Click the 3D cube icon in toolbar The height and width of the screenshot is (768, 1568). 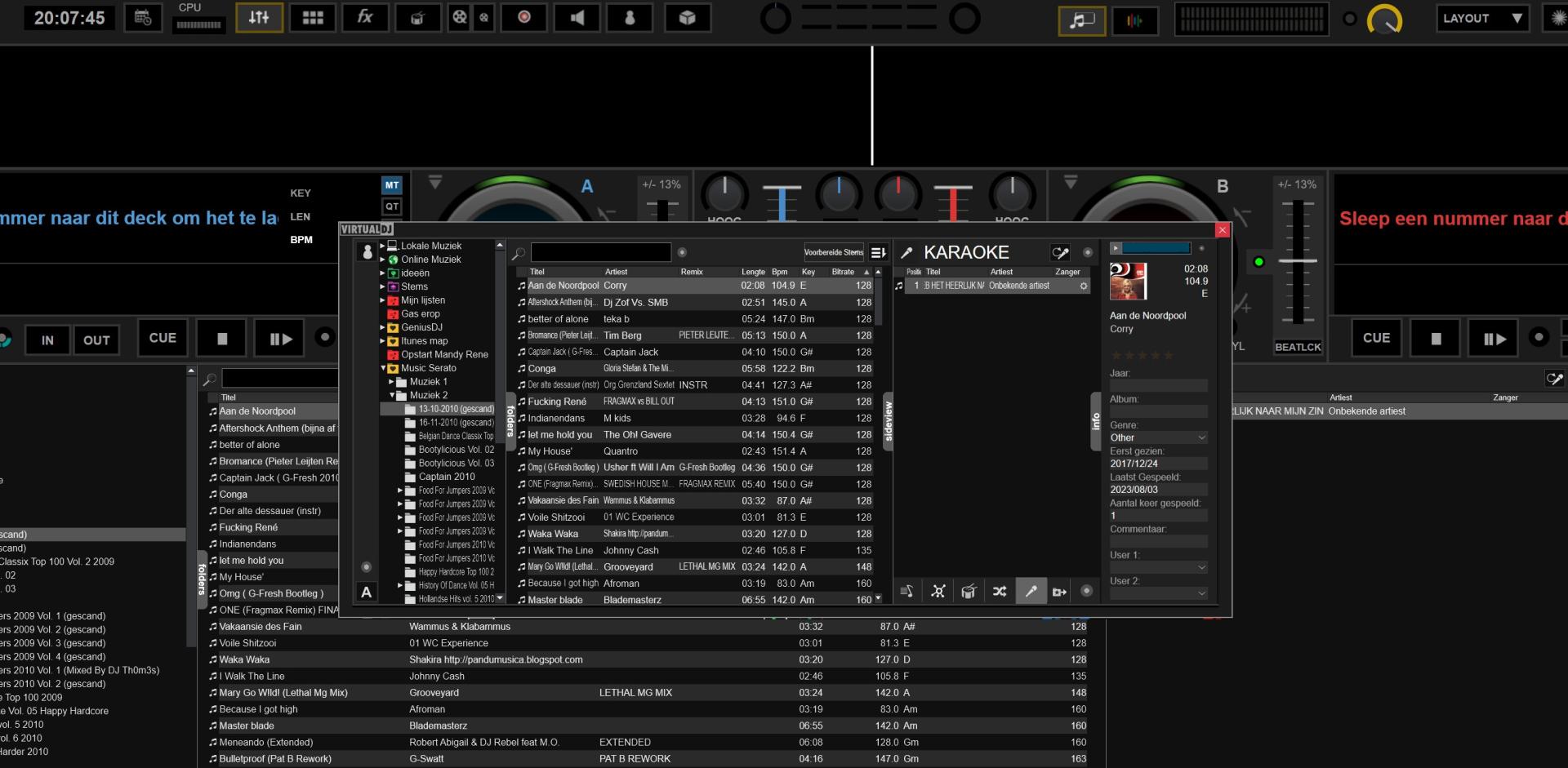(x=687, y=18)
